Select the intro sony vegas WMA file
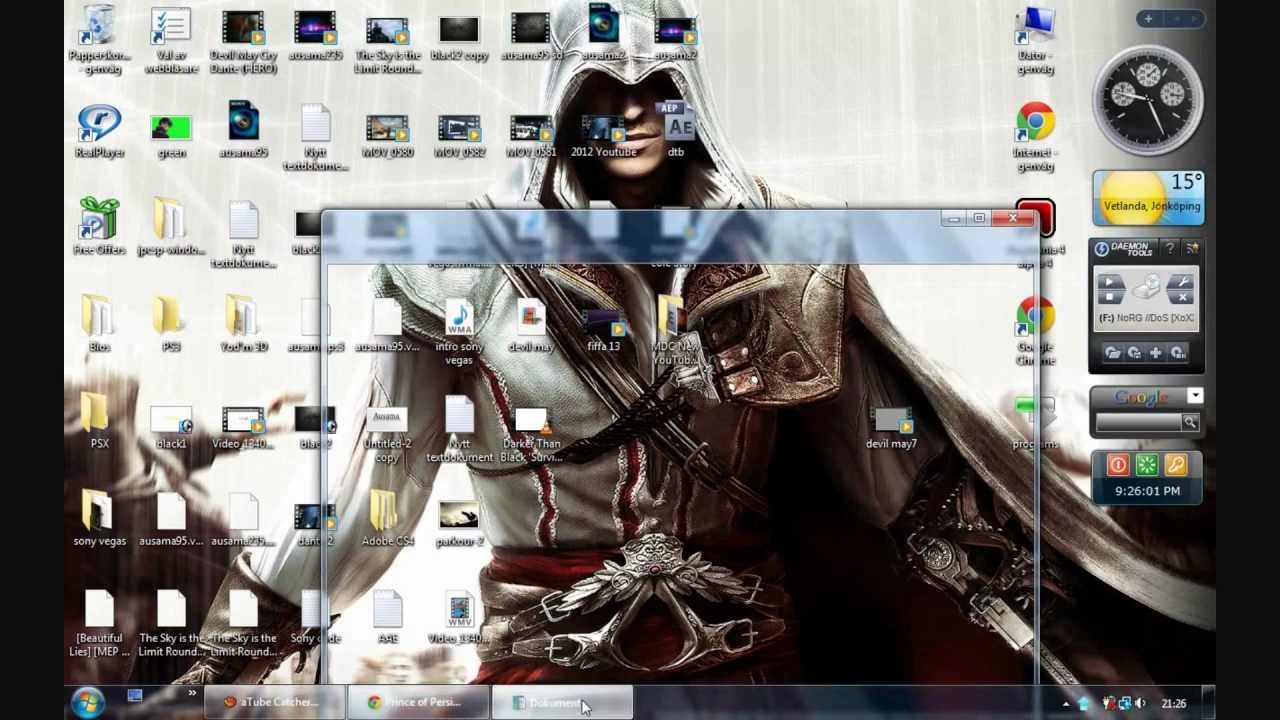The image size is (1280, 720). (459, 332)
